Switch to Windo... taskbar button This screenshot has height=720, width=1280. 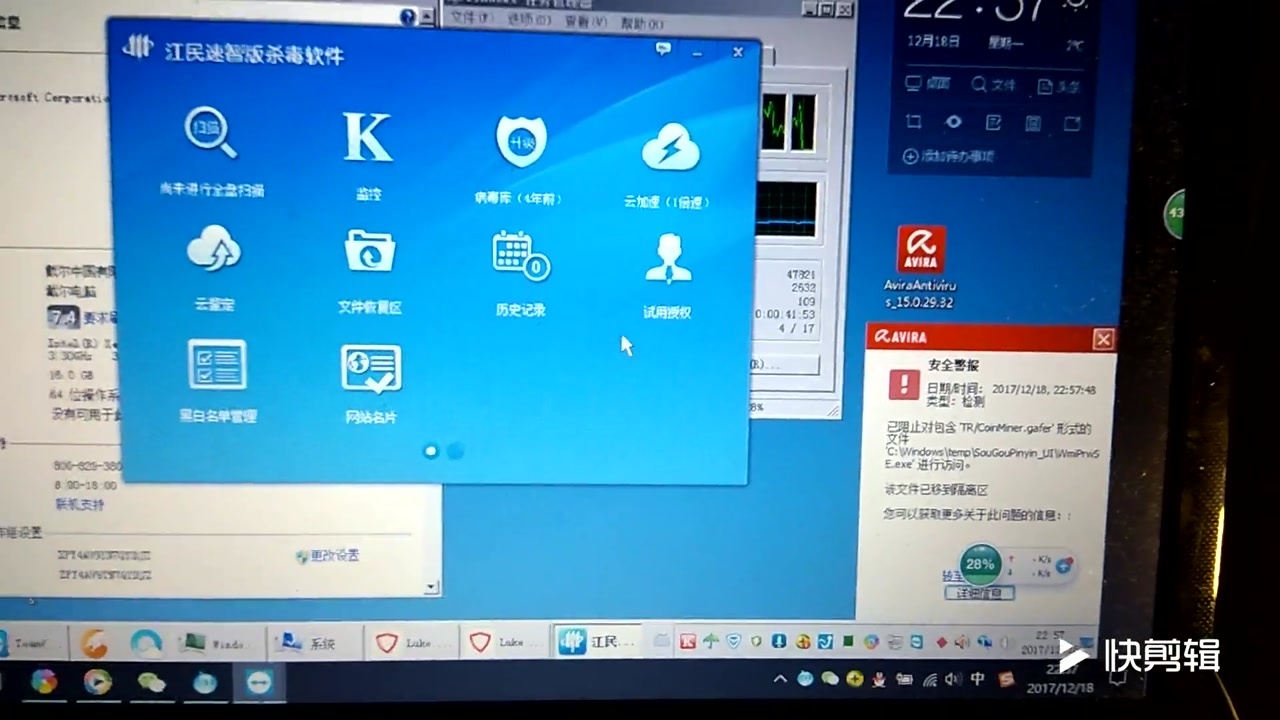(218, 643)
